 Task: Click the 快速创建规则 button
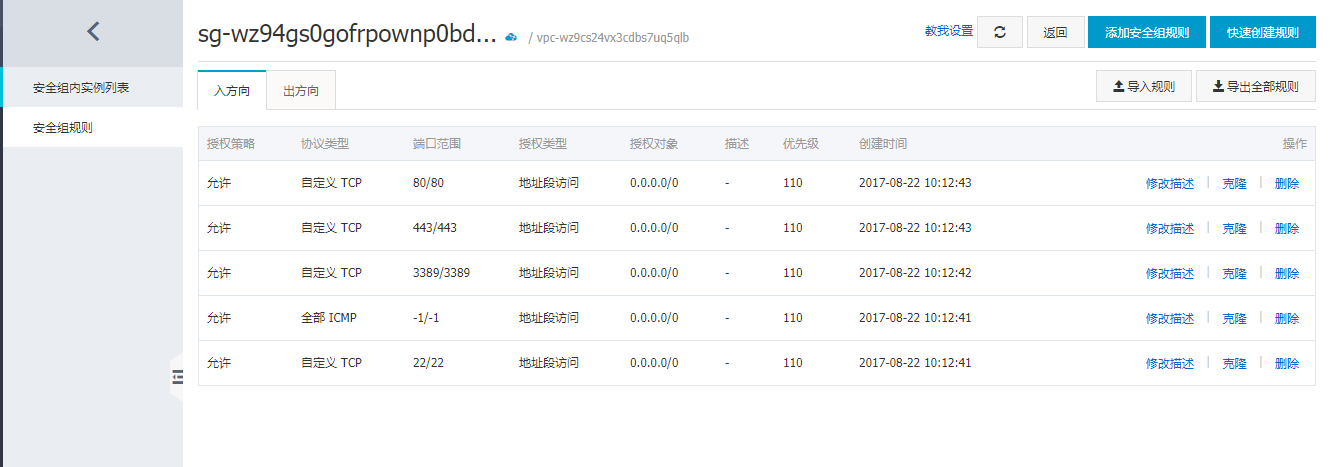coord(1263,32)
